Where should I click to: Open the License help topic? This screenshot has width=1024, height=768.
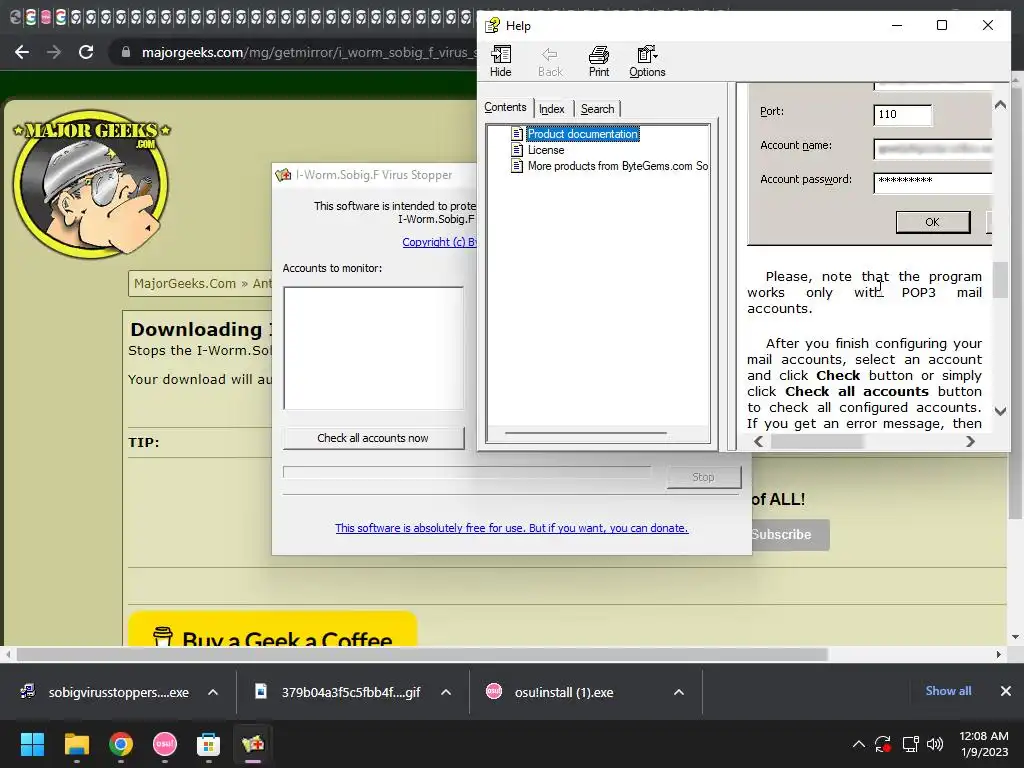[546, 150]
